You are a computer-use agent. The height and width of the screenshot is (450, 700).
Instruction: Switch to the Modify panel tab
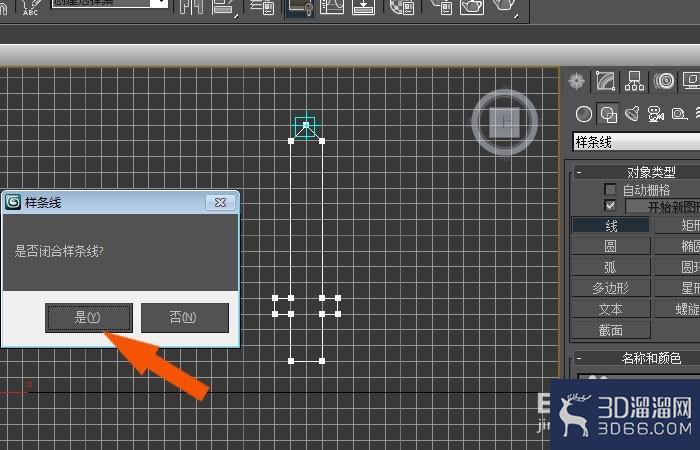point(605,81)
